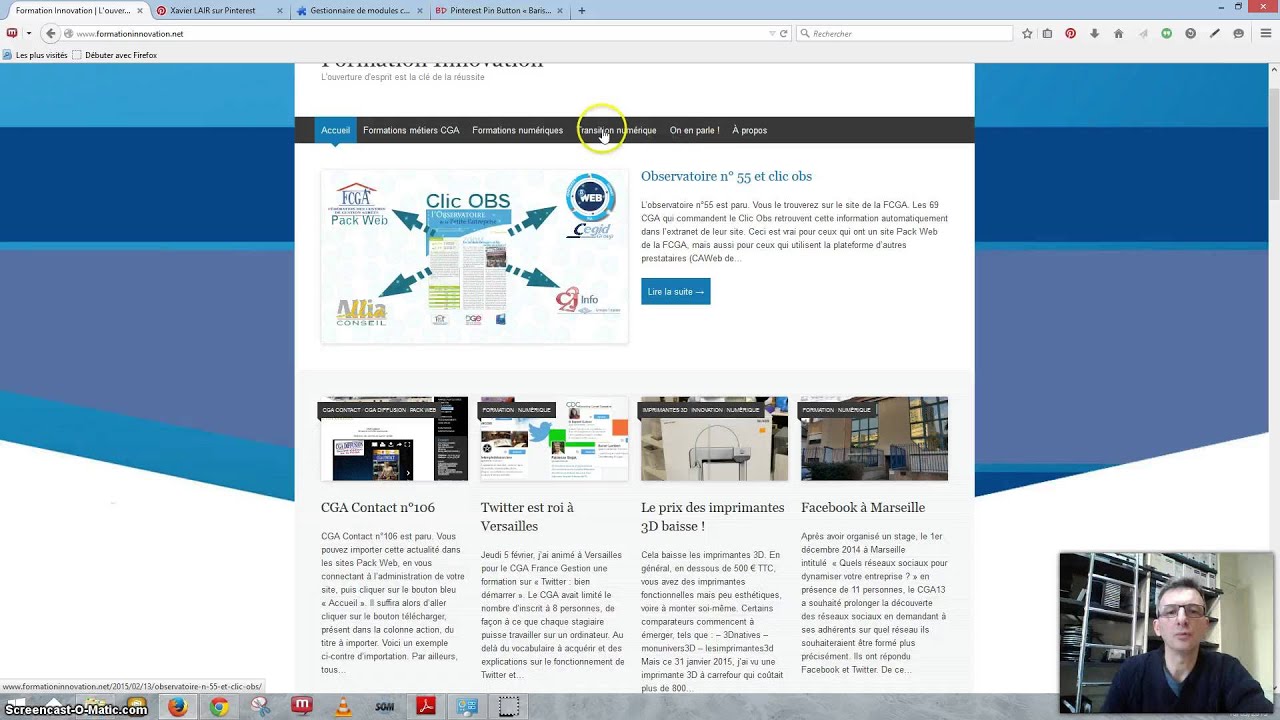Reload the page with the refresh icon
1280x720 pixels.
point(783,34)
